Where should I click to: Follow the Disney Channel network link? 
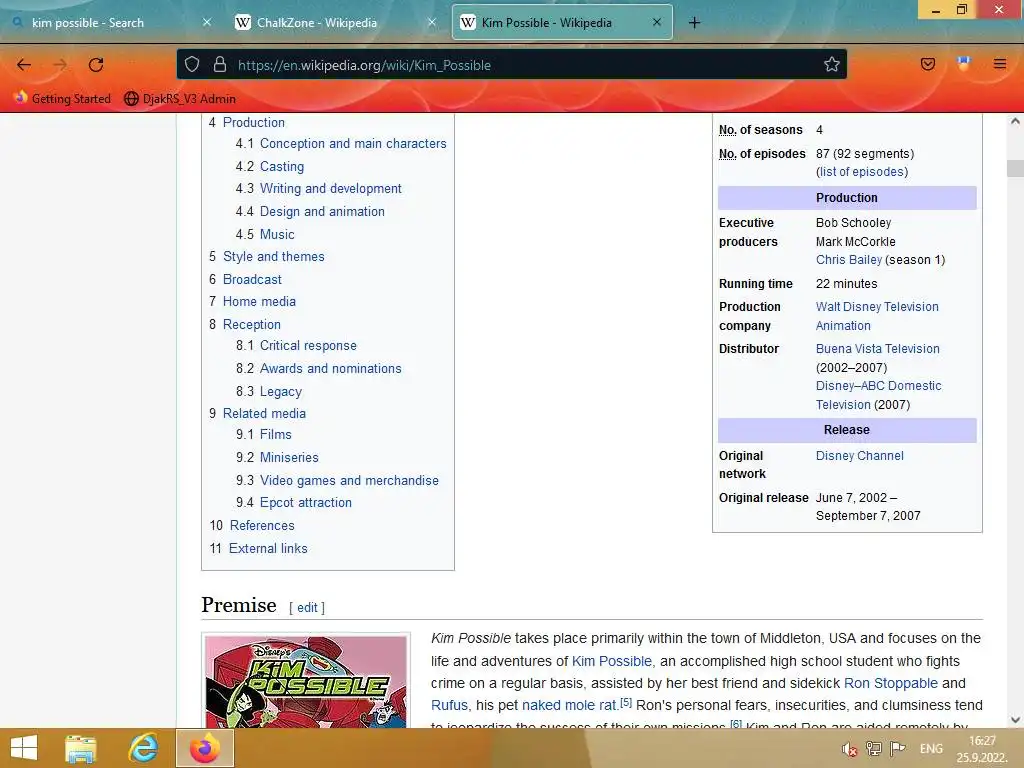click(x=859, y=456)
